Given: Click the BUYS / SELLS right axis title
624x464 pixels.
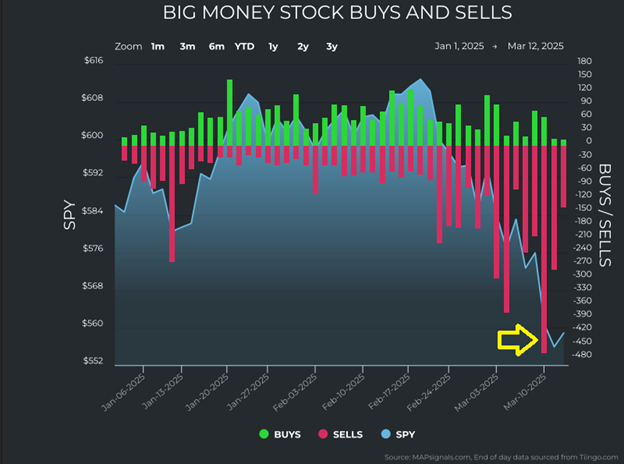Looking at the screenshot, I should (604, 214).
